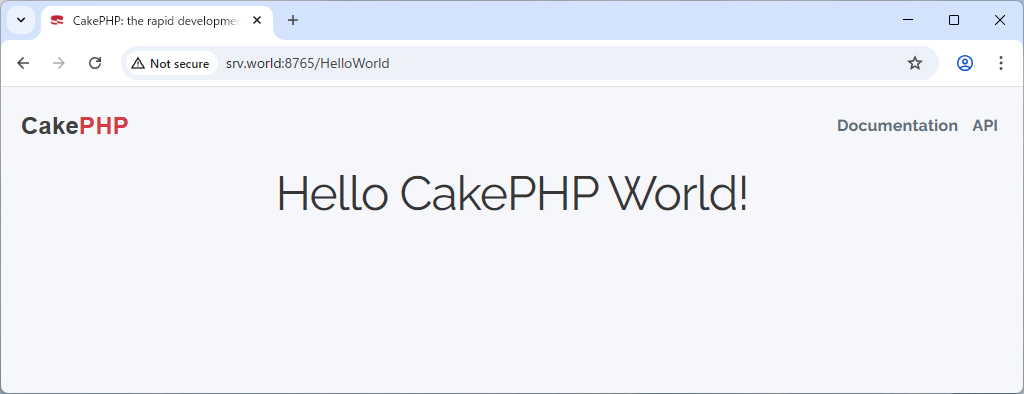Reload the current page

95,63
